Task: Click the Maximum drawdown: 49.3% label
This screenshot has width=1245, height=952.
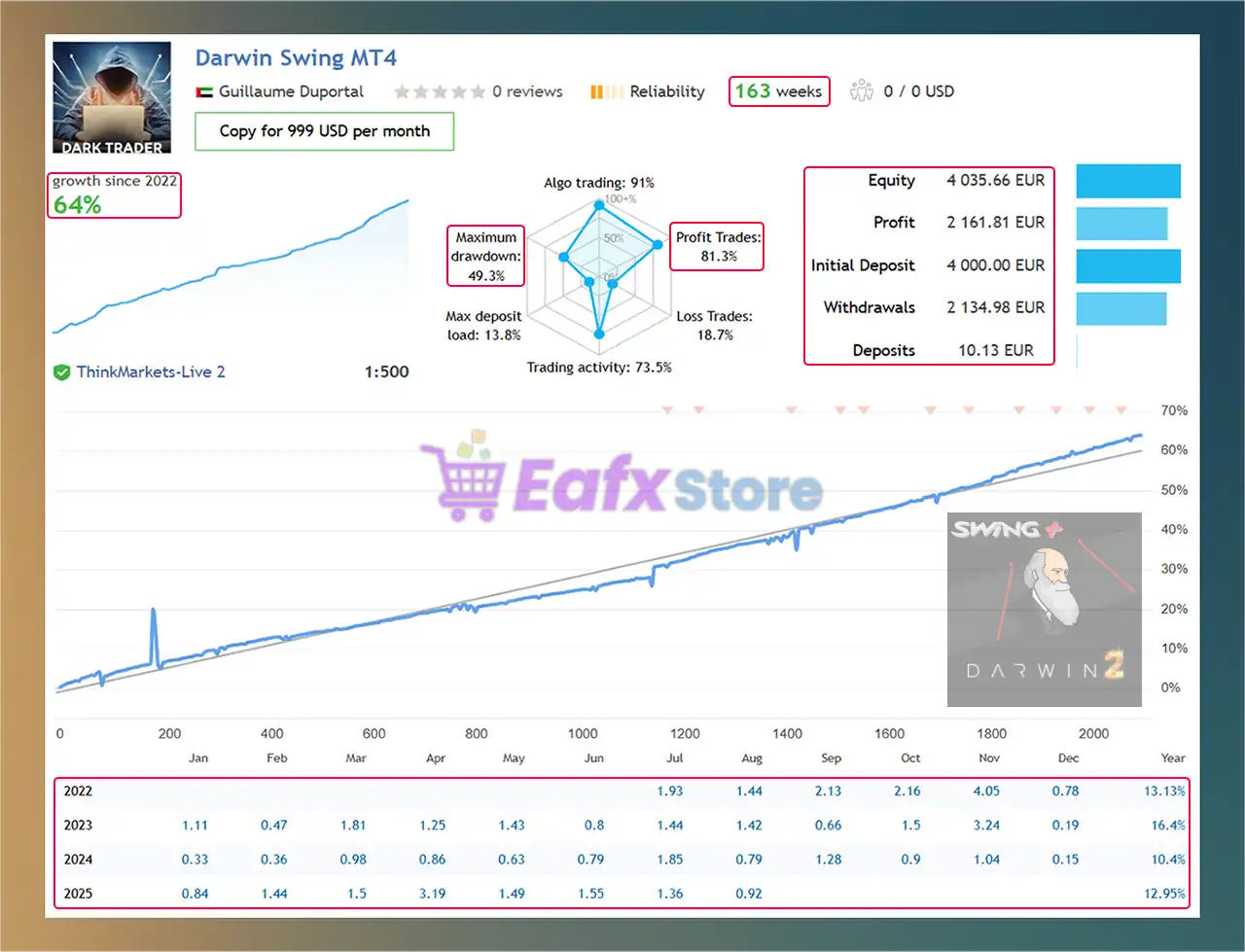Action: click(485, 257)
